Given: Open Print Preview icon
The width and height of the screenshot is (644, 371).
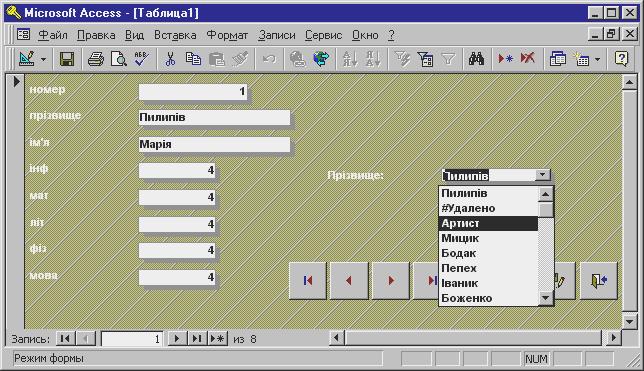Looking at the screenshot, I should (119, 59).
